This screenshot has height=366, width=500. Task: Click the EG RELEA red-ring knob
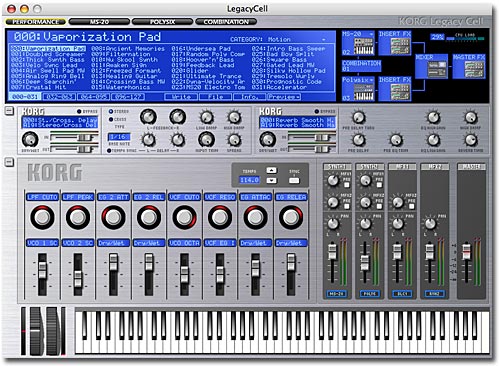coord(291,217)
